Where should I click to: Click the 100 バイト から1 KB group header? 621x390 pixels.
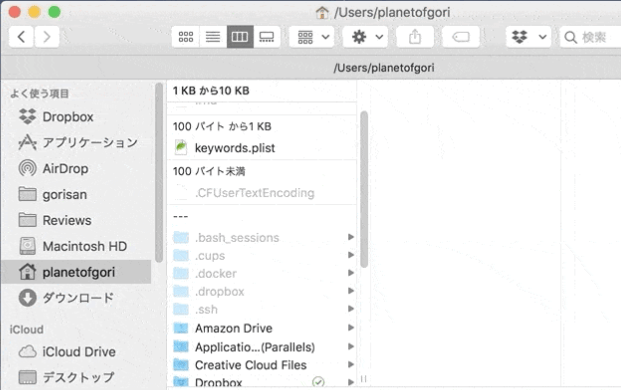tap(222, 126)
